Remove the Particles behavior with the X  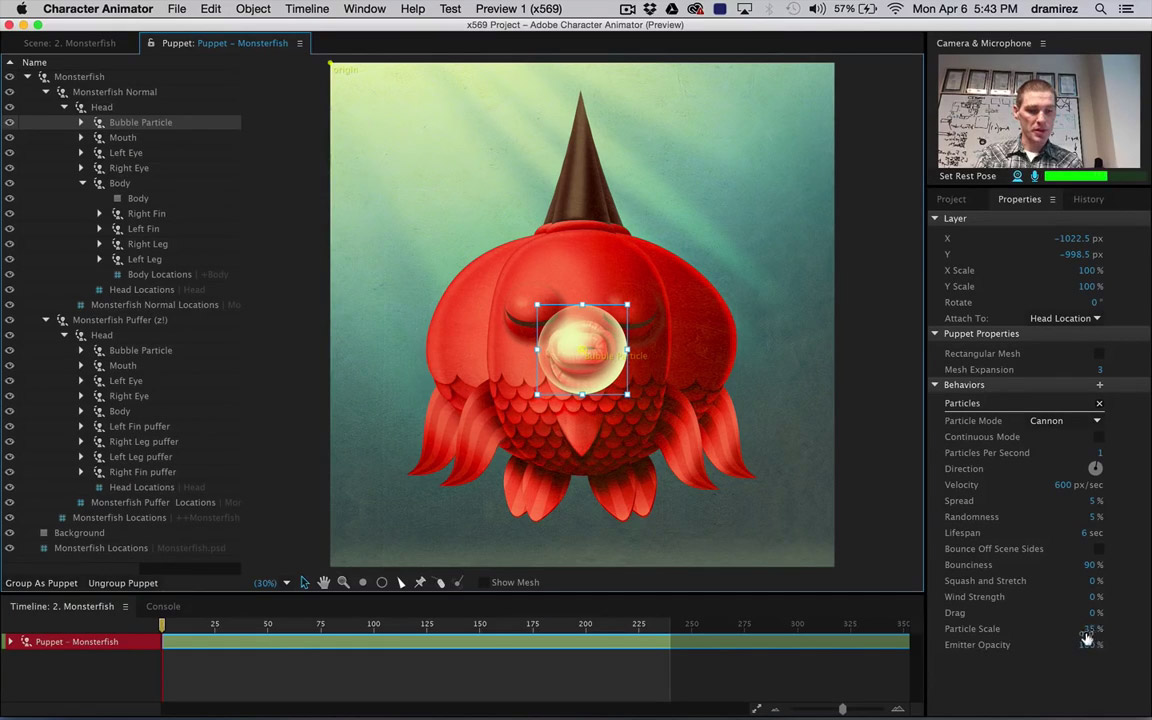tap(1099, 404)
